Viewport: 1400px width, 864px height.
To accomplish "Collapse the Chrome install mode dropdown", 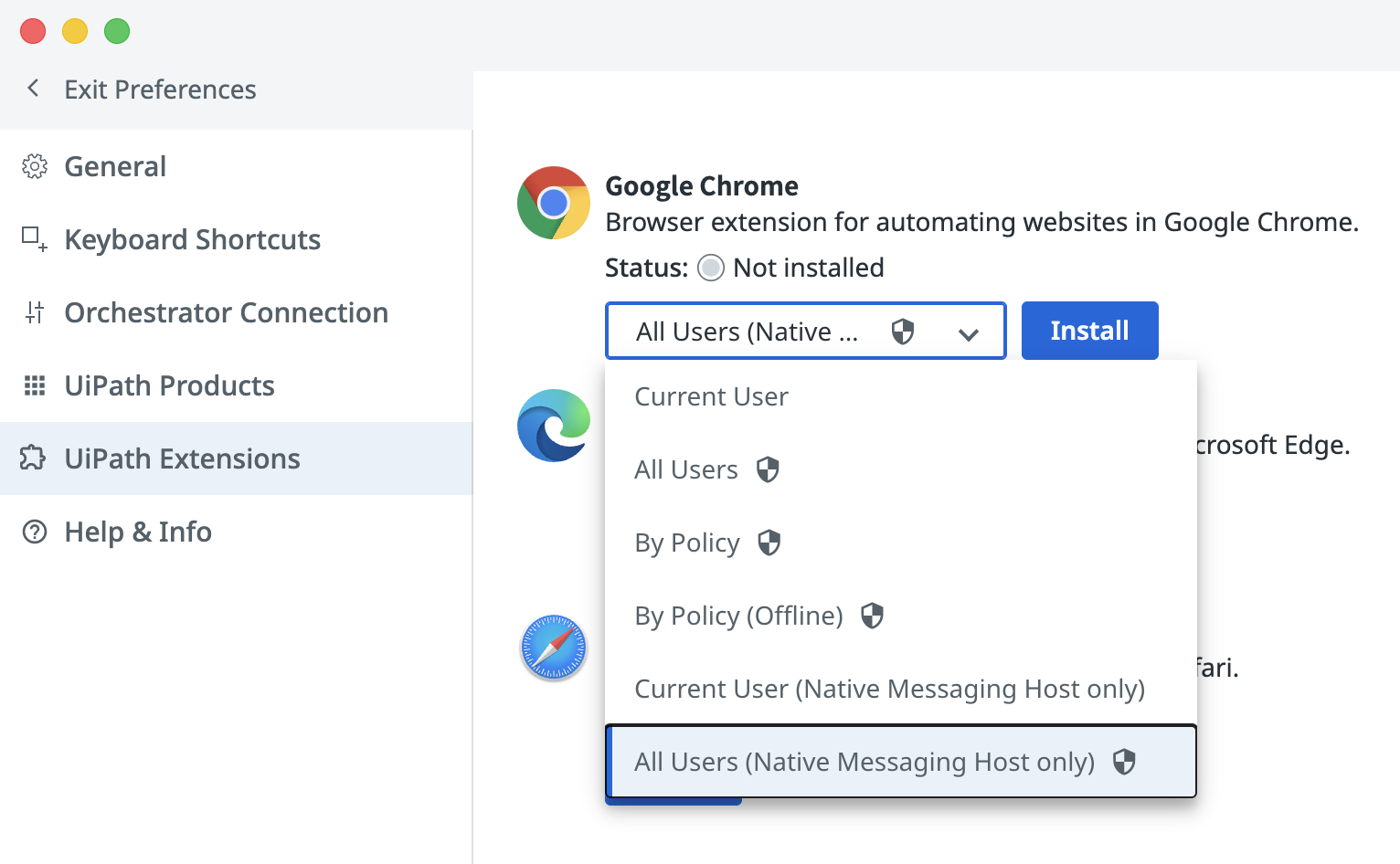I will [806, 331].
